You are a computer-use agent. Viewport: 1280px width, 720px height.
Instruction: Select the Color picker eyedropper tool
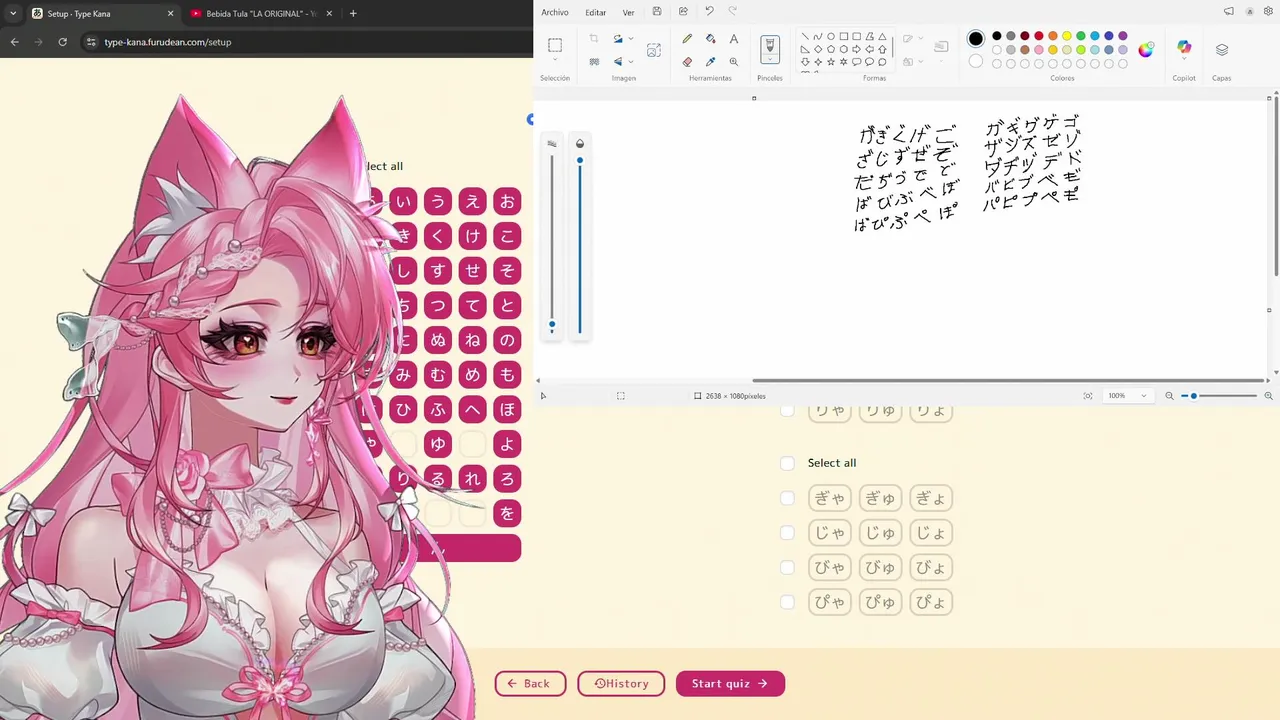click(x=710, y=61)
